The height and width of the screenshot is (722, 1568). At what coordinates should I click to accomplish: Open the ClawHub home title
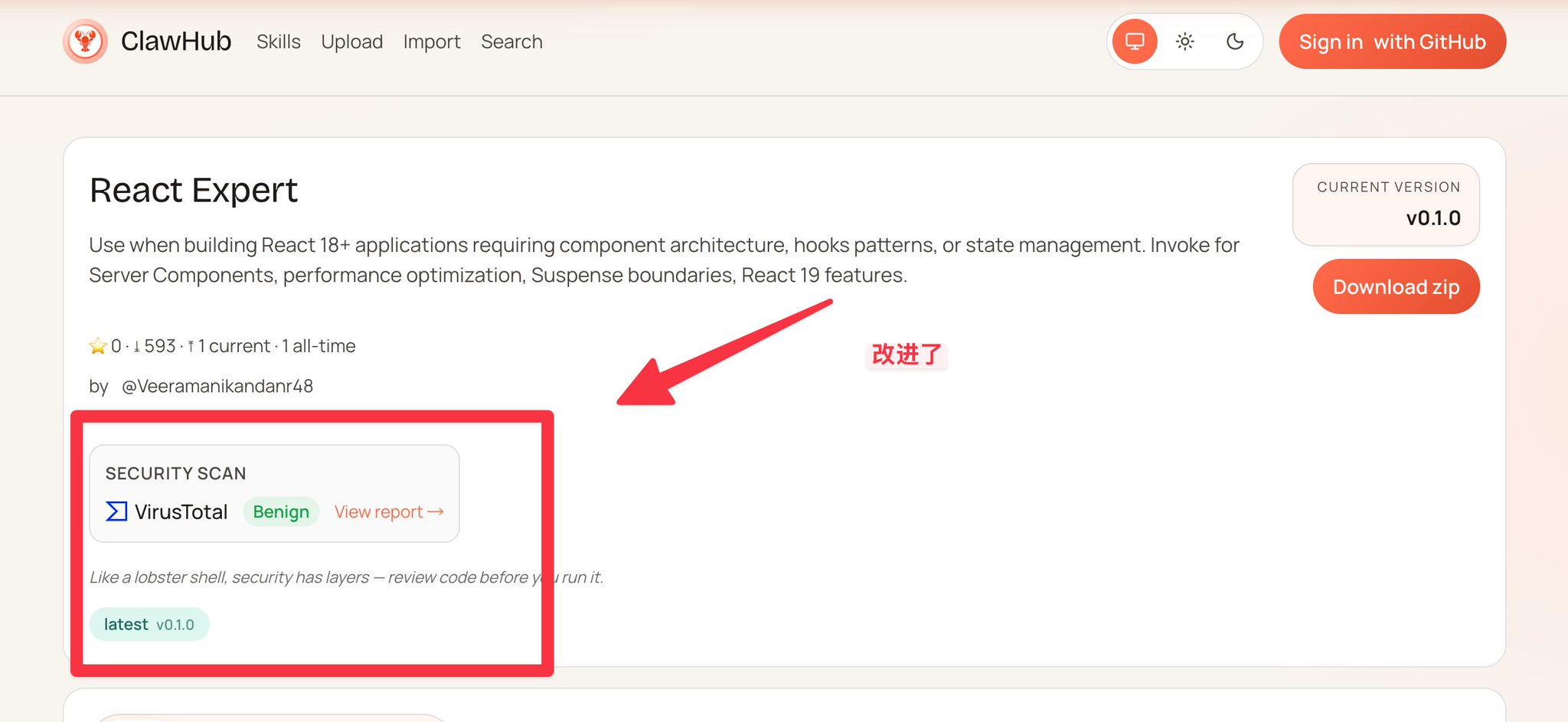coord(176,41)
